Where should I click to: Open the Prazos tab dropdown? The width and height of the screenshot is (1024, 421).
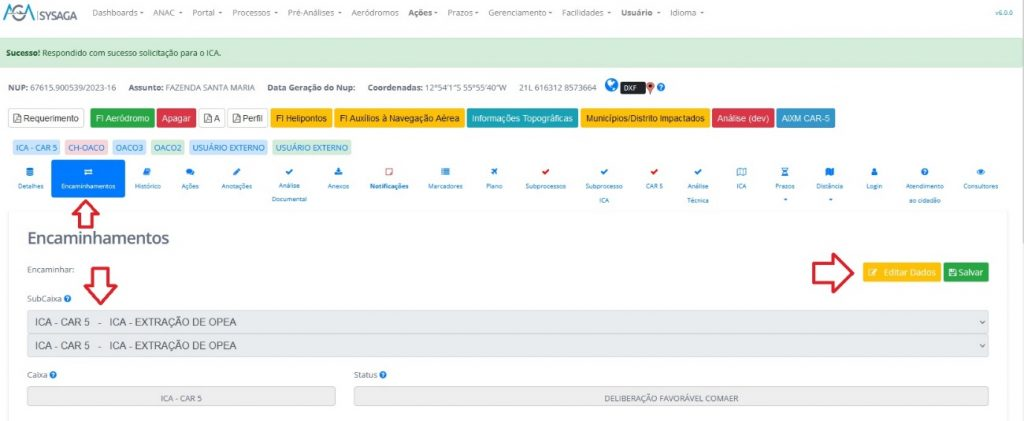(x=784, y=184)
